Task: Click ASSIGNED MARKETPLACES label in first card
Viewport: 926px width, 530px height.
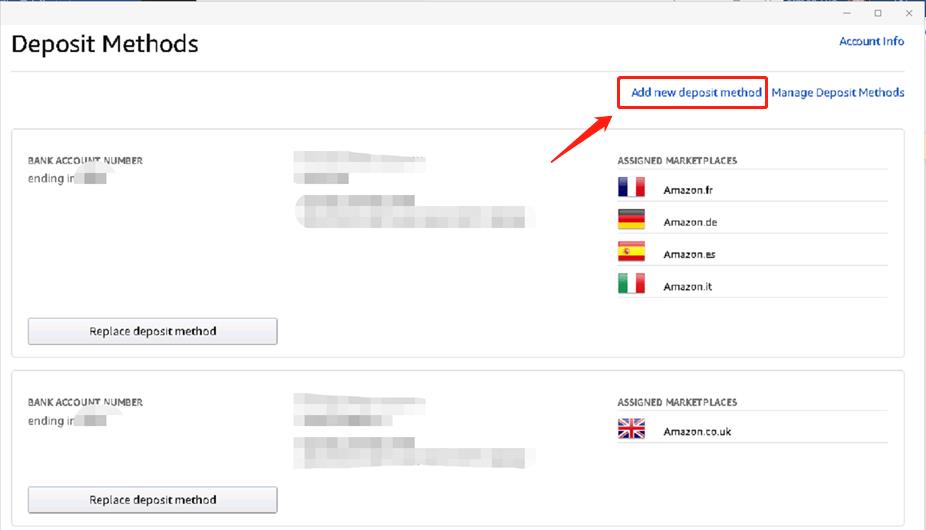Action: click(677, 161)
